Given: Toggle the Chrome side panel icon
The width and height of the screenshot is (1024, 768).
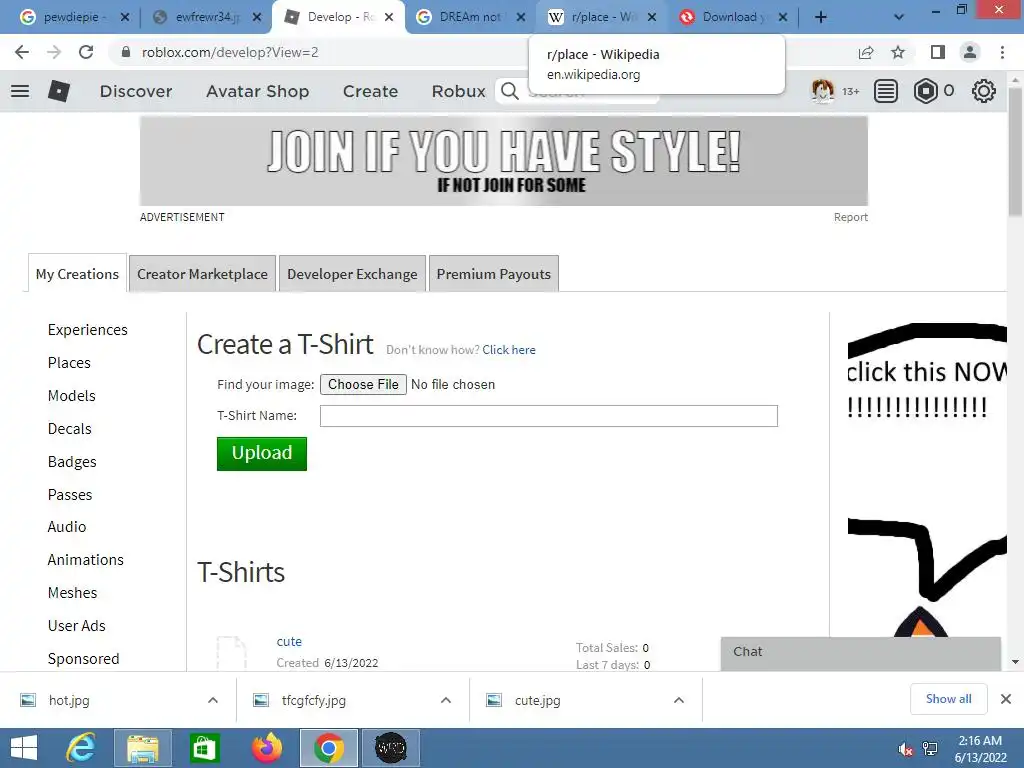Looking at the screenshot, I should pos(938,52).
